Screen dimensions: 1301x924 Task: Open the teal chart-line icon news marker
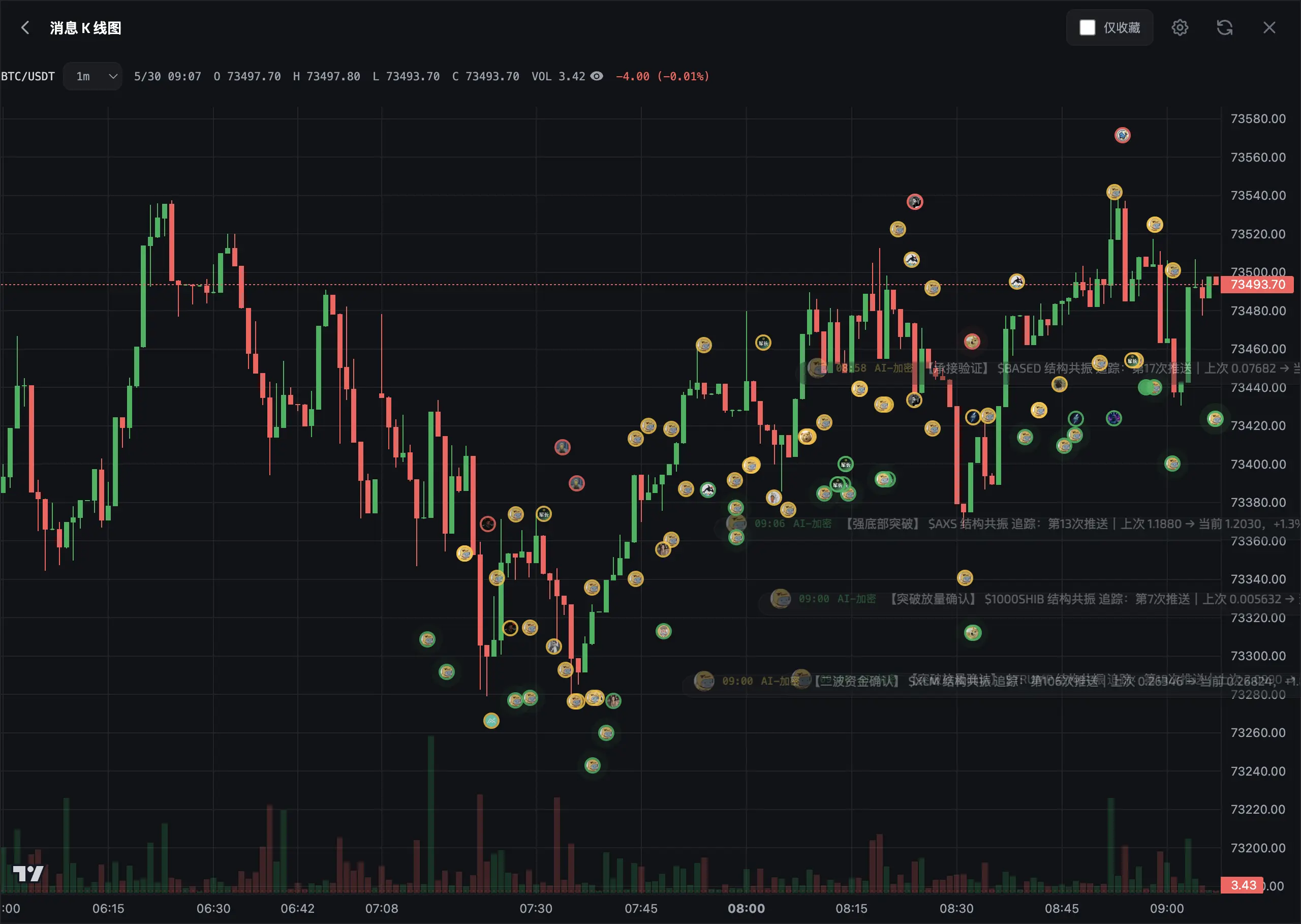tap(491, 721)
